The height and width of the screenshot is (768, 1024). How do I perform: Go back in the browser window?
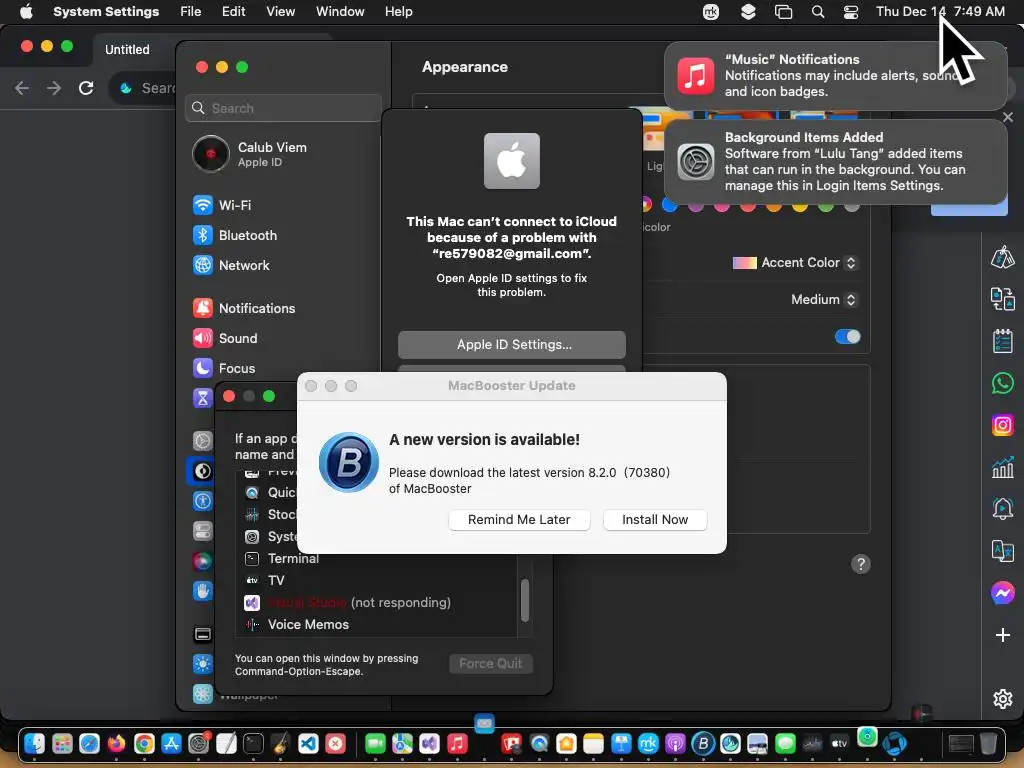22,88
